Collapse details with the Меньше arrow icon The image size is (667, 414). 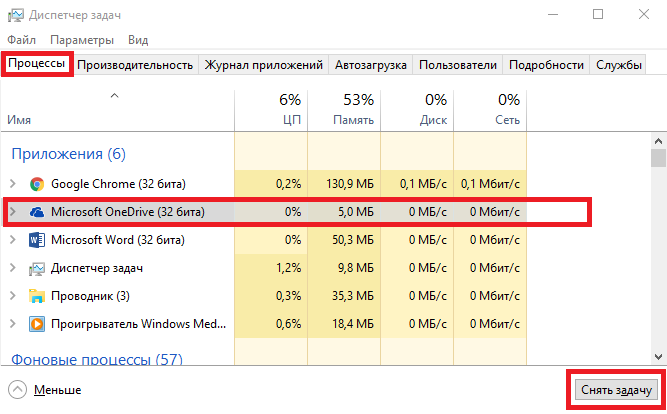coord(17,390)
